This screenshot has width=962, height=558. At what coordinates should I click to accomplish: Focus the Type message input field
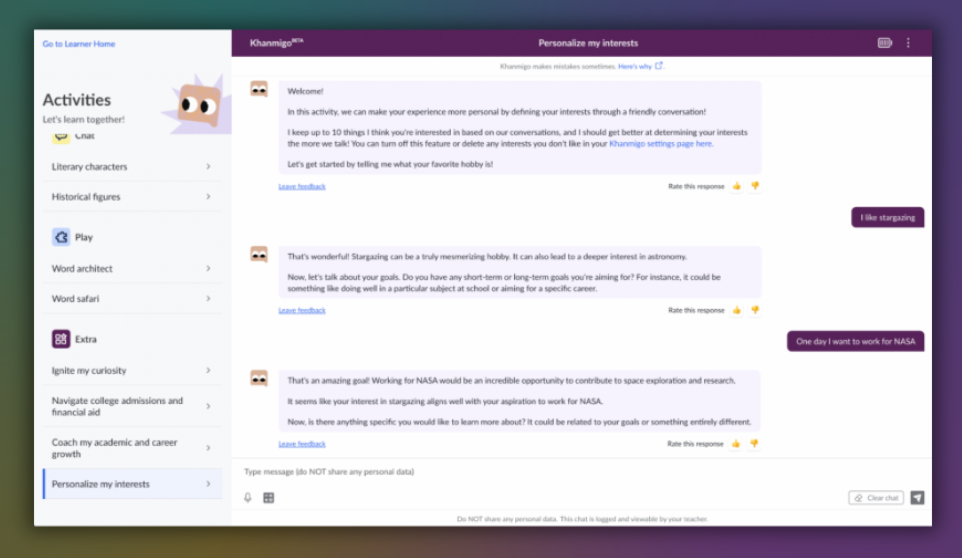(x=582, y=472)
